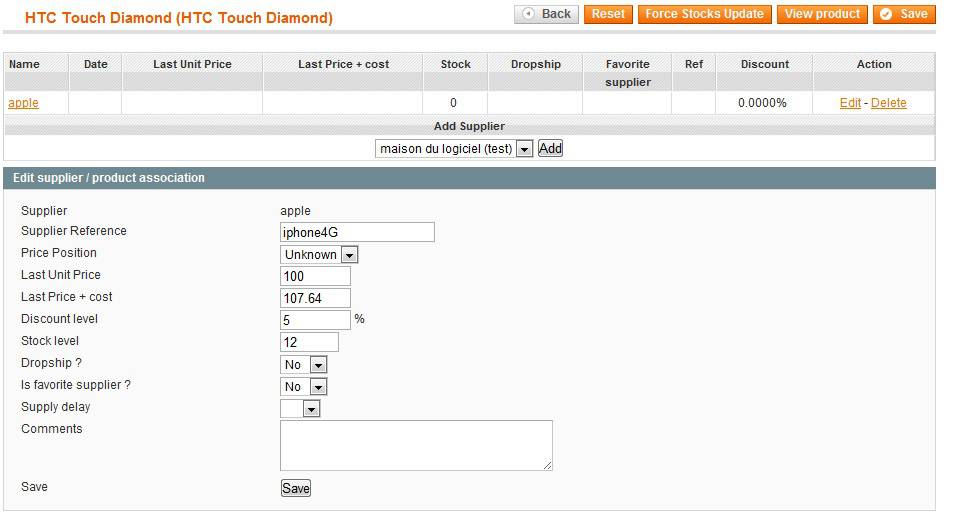The height and width of the screenshot is (516, 962).
Task: Click inside the Comments text area
Action: coord(416,445)
